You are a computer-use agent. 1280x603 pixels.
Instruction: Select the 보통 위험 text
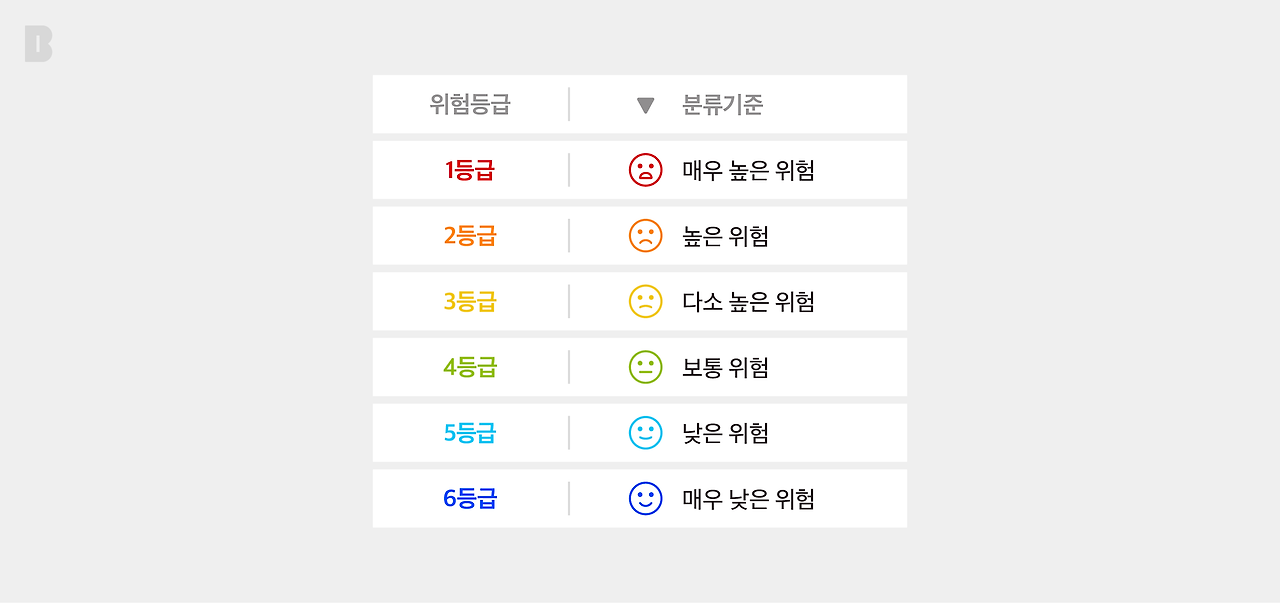725,368
